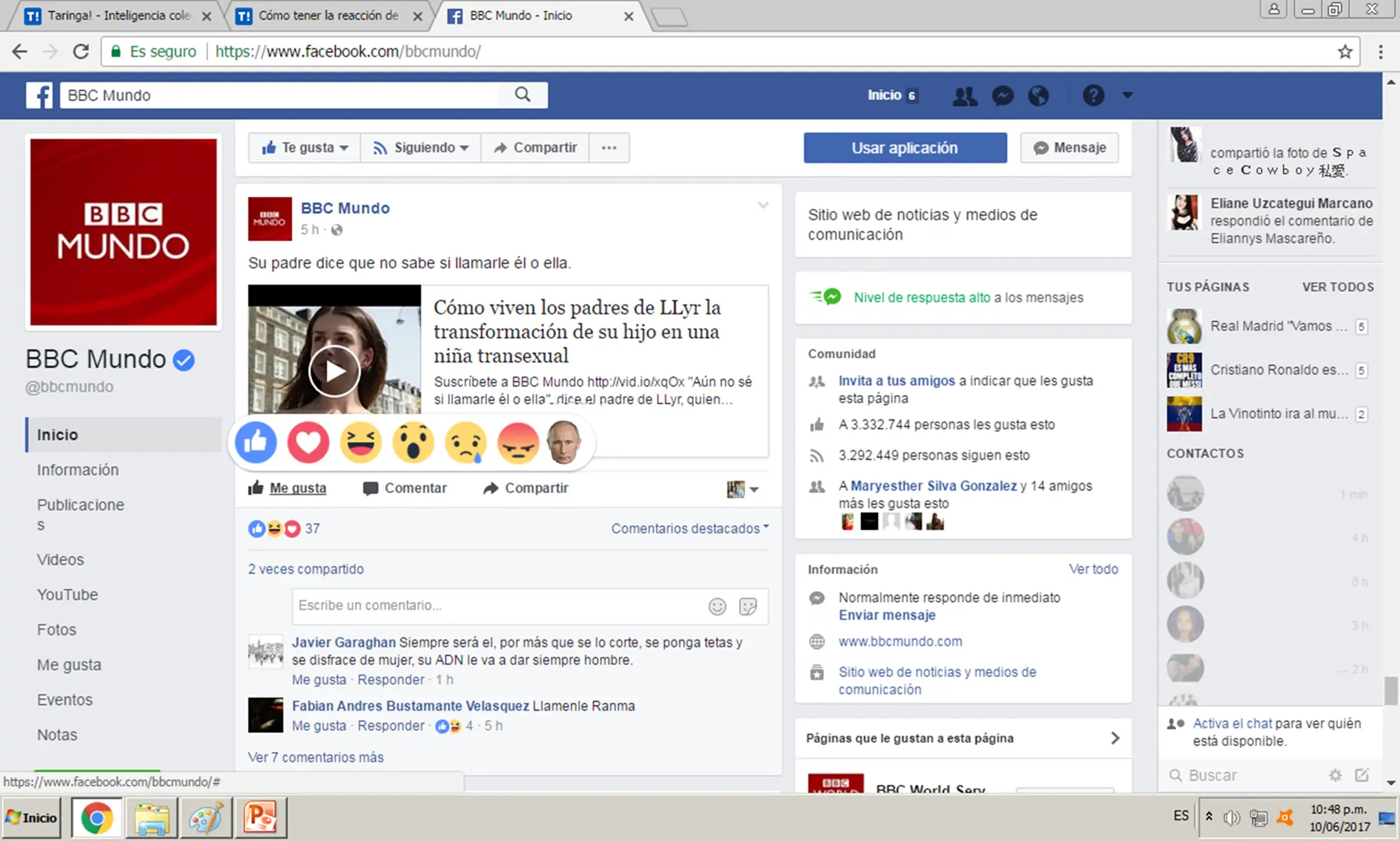1400x841 pixels.
Task: Select Videos in page sidebar
Action: pos(60,559)
